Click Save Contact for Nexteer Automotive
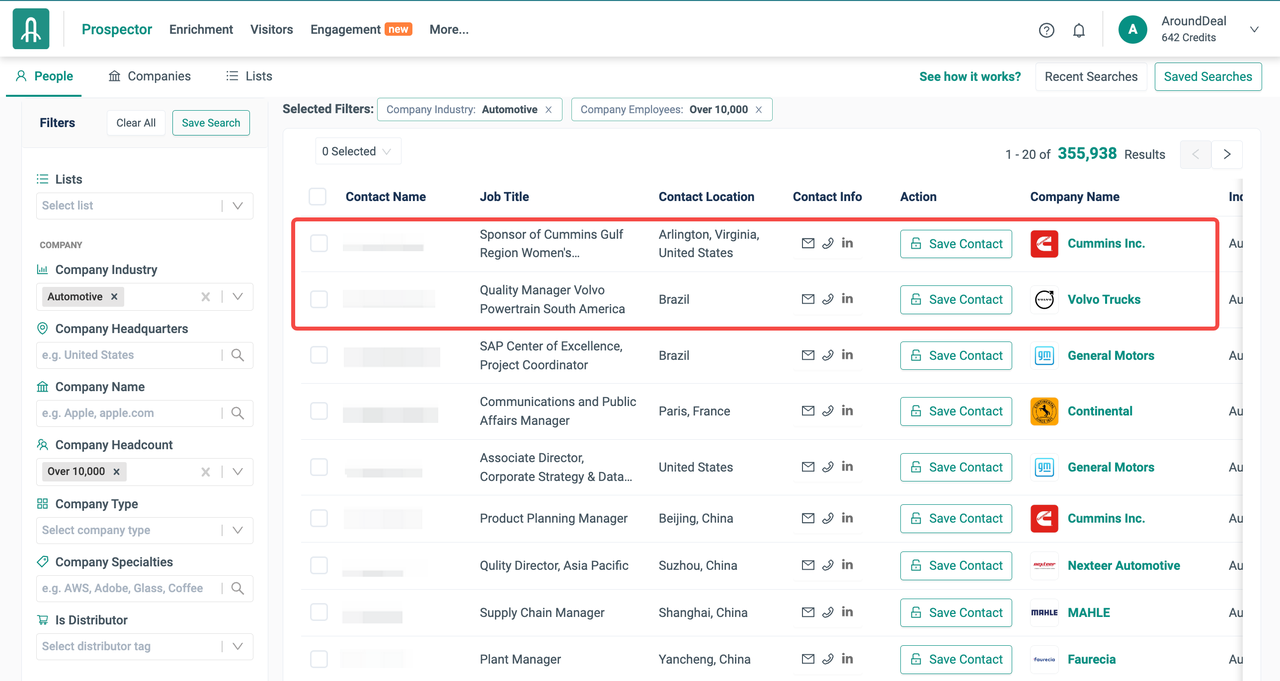 click(x=955, y=565)
